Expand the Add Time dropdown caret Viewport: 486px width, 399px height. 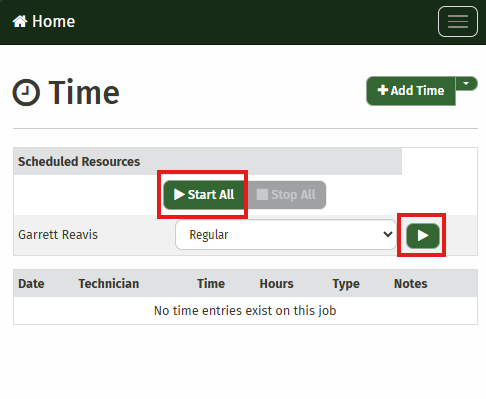click(x=466, y=84)
